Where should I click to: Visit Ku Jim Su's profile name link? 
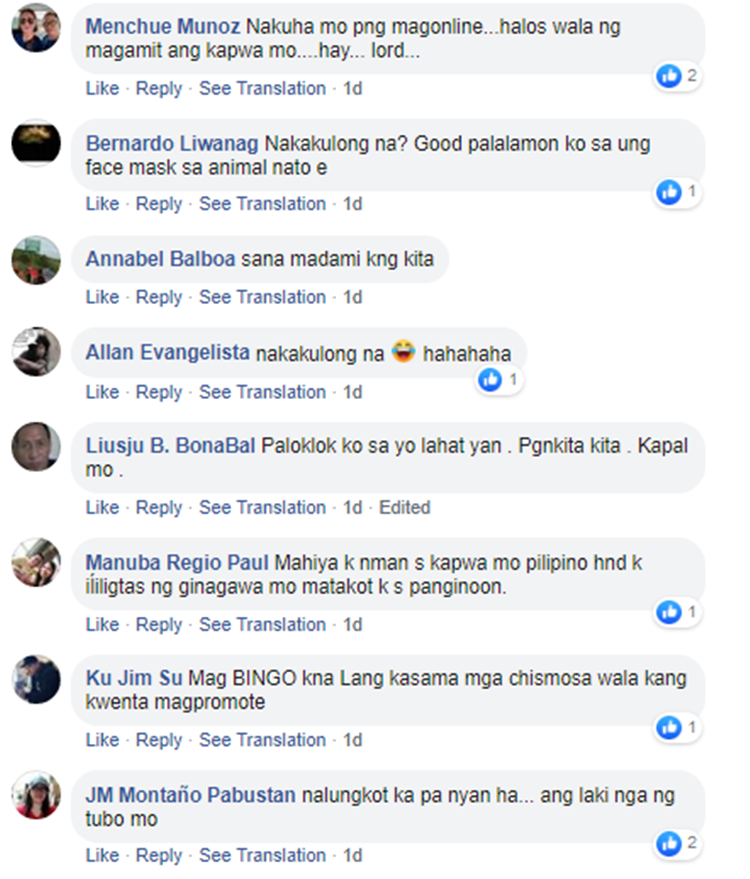coord(134,678)
